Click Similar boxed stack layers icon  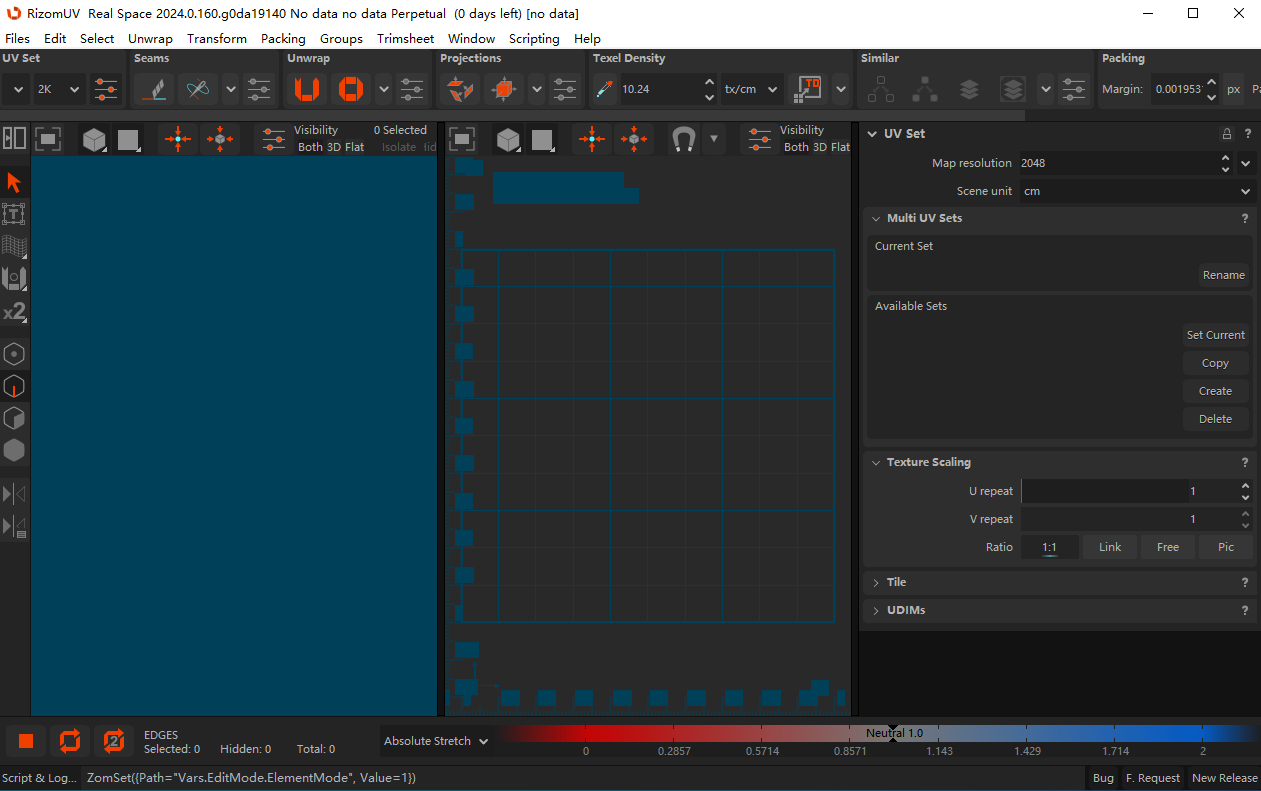(1013, 89)
